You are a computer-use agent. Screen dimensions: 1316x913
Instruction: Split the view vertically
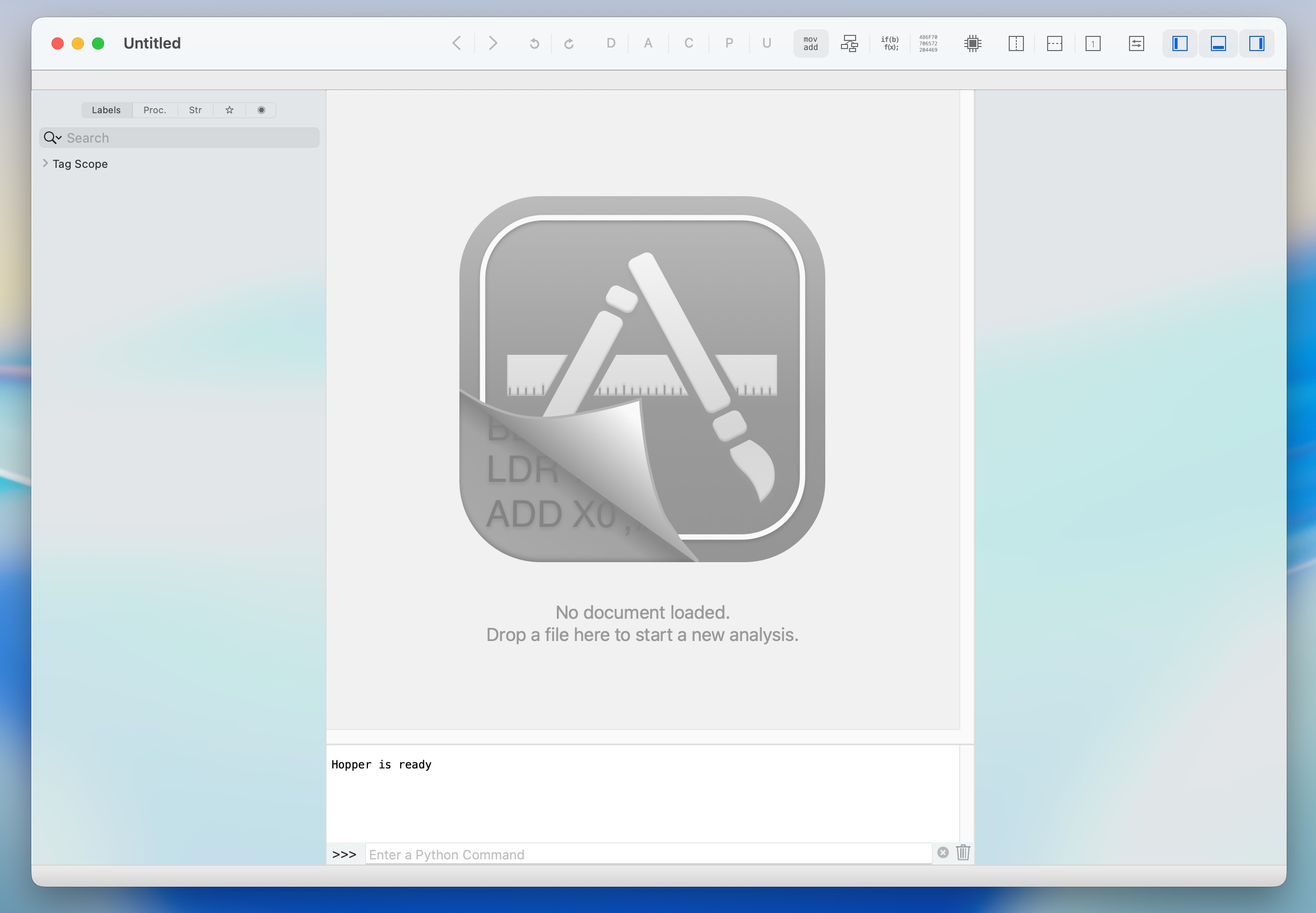[1016, 43]
